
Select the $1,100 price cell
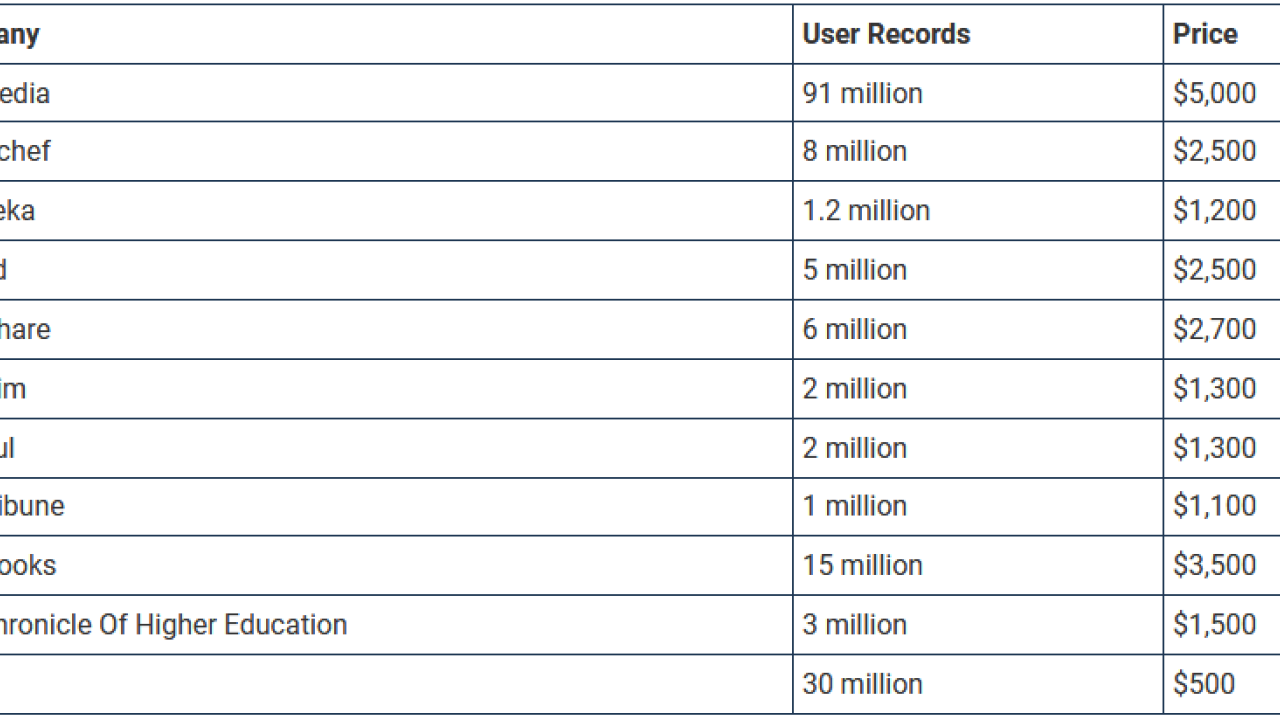tap(1214, 506)
